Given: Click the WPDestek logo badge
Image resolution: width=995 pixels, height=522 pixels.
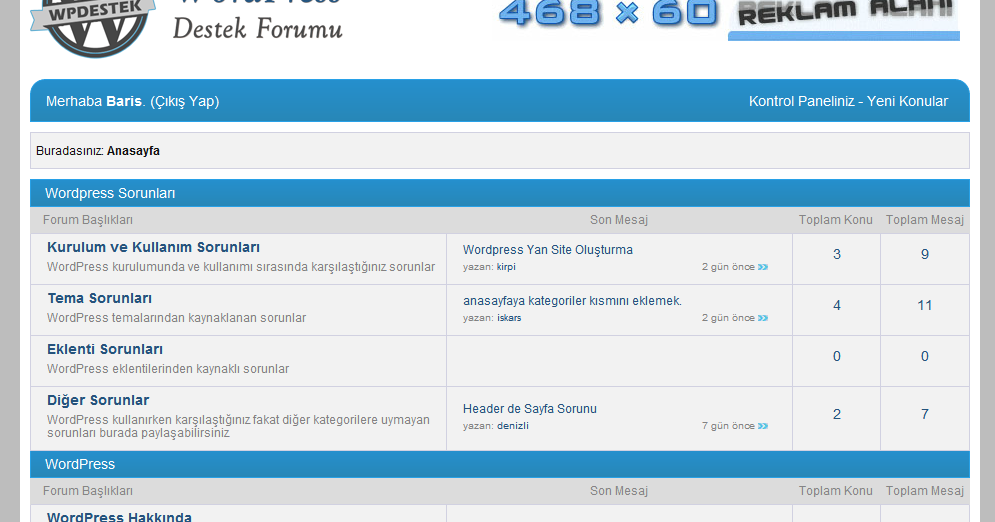Looking at the screenshot, I should [x=93, y=27].
